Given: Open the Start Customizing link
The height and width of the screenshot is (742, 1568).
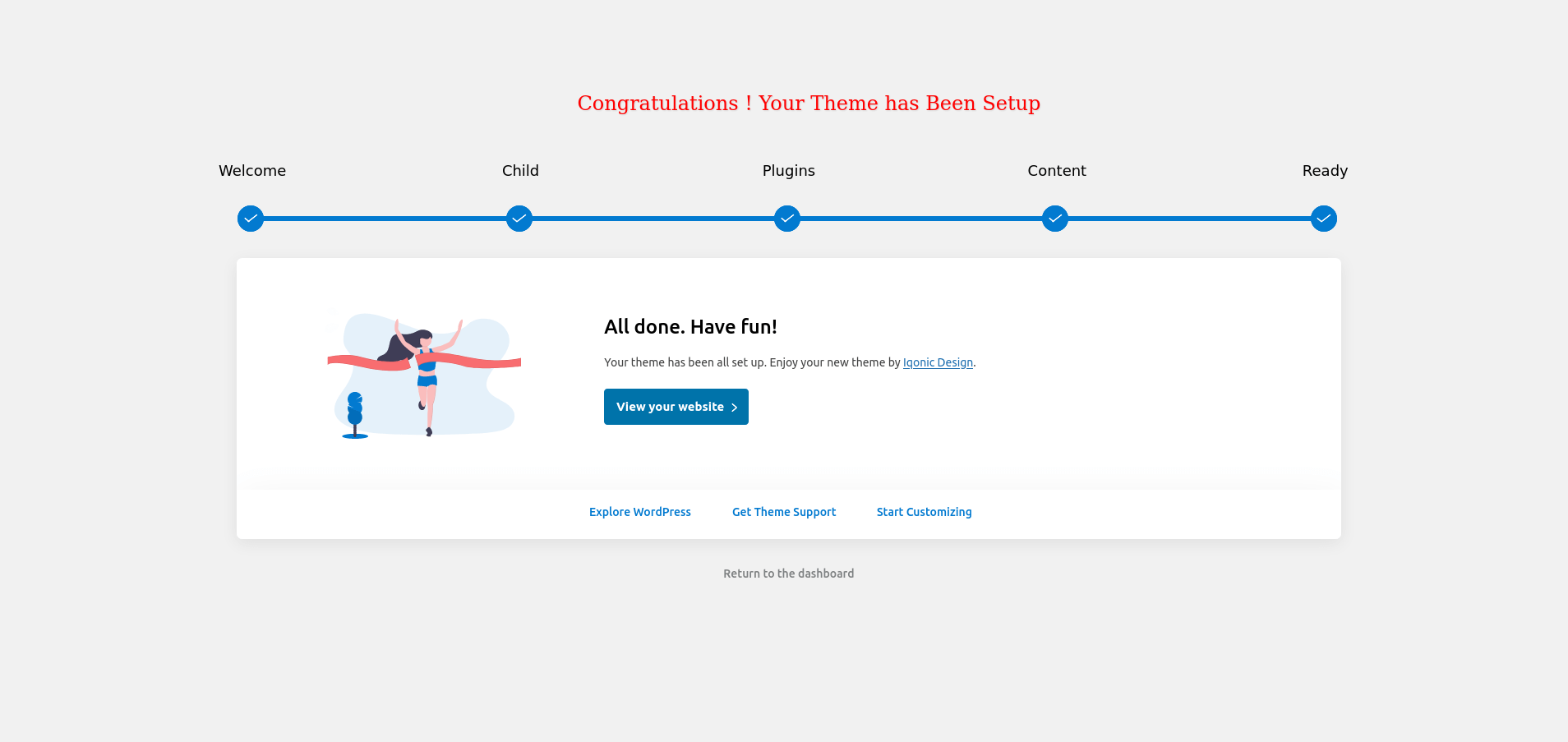Looking at the screenshot, I should tap(925, 512).
